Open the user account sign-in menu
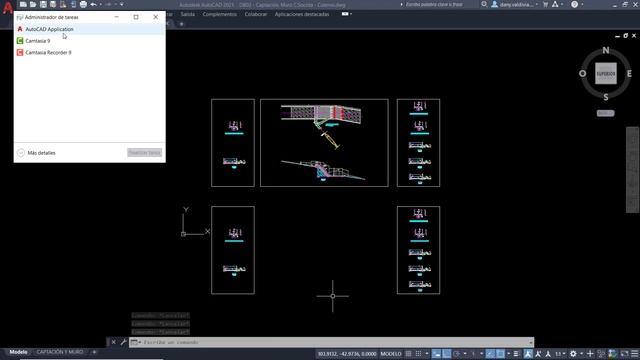The image size is (640, 360). [x=514, y=4]
